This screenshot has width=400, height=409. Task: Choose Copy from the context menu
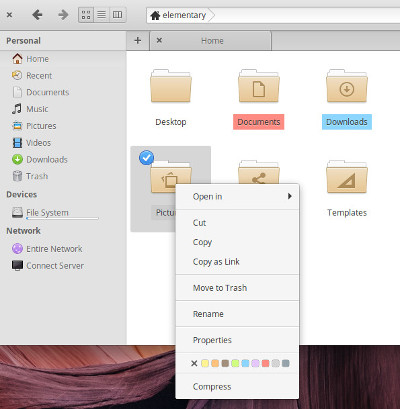237,242
